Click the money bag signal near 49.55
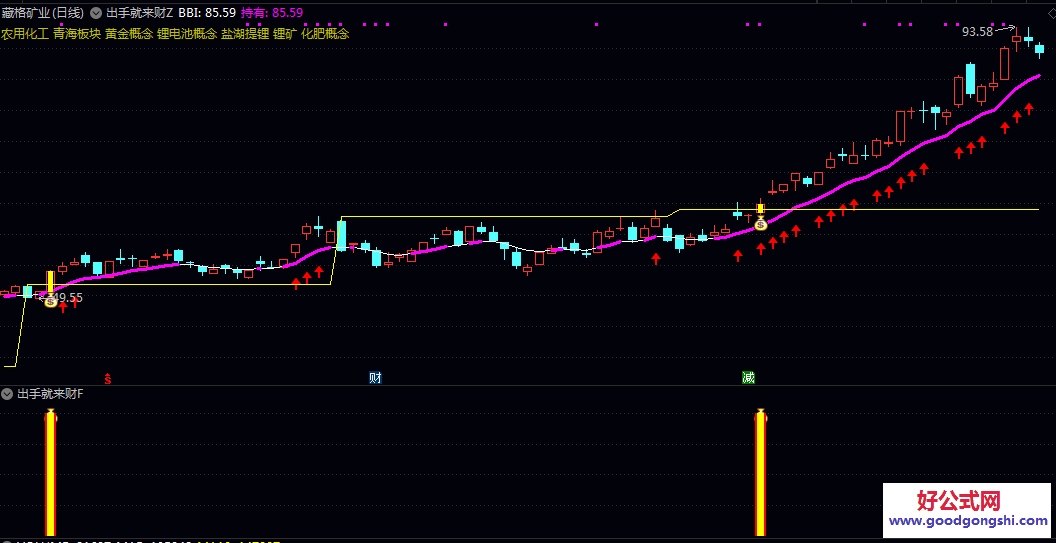 (x=51, y=302)
